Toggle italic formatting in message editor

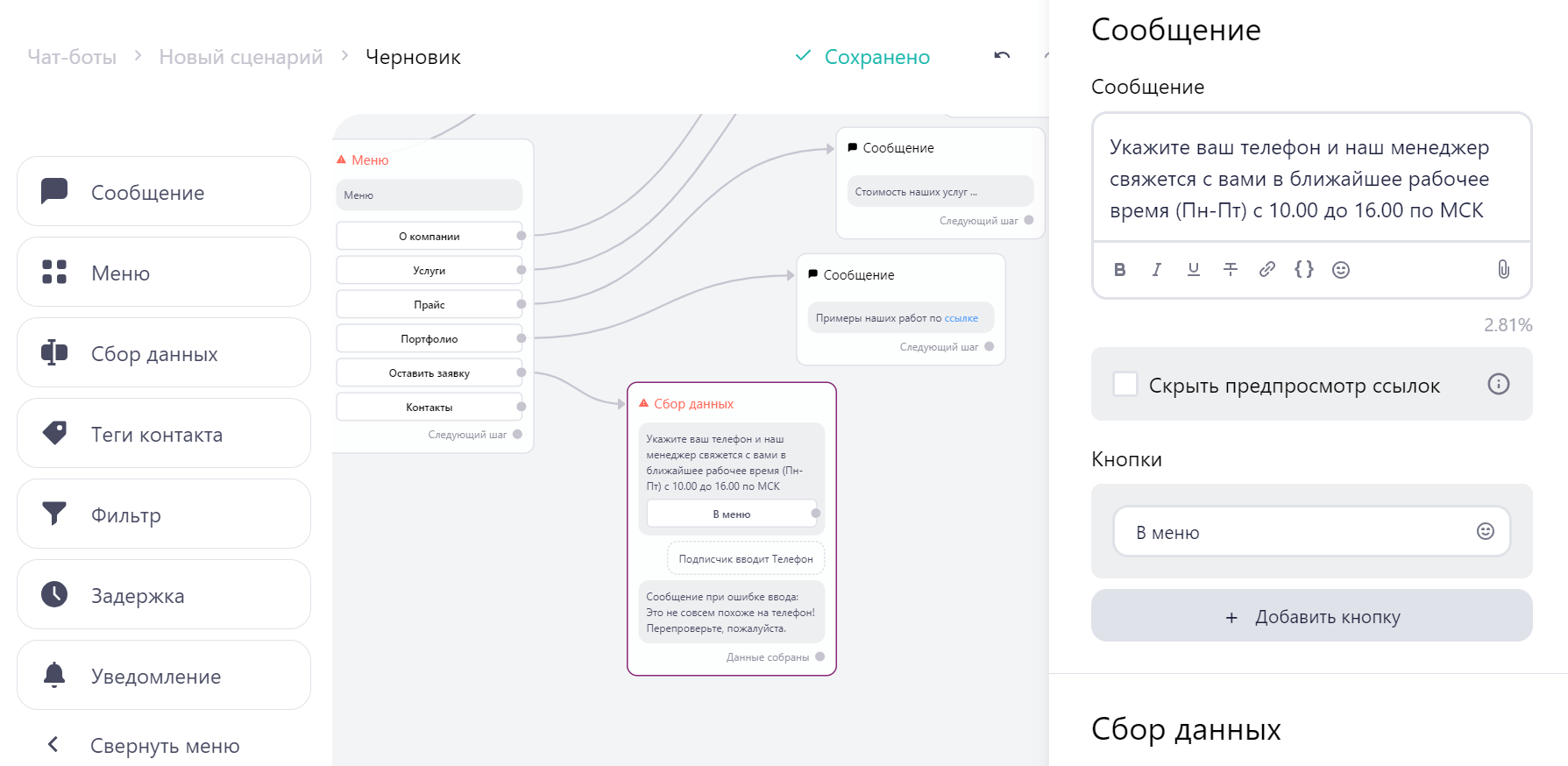coord(1156,270)
